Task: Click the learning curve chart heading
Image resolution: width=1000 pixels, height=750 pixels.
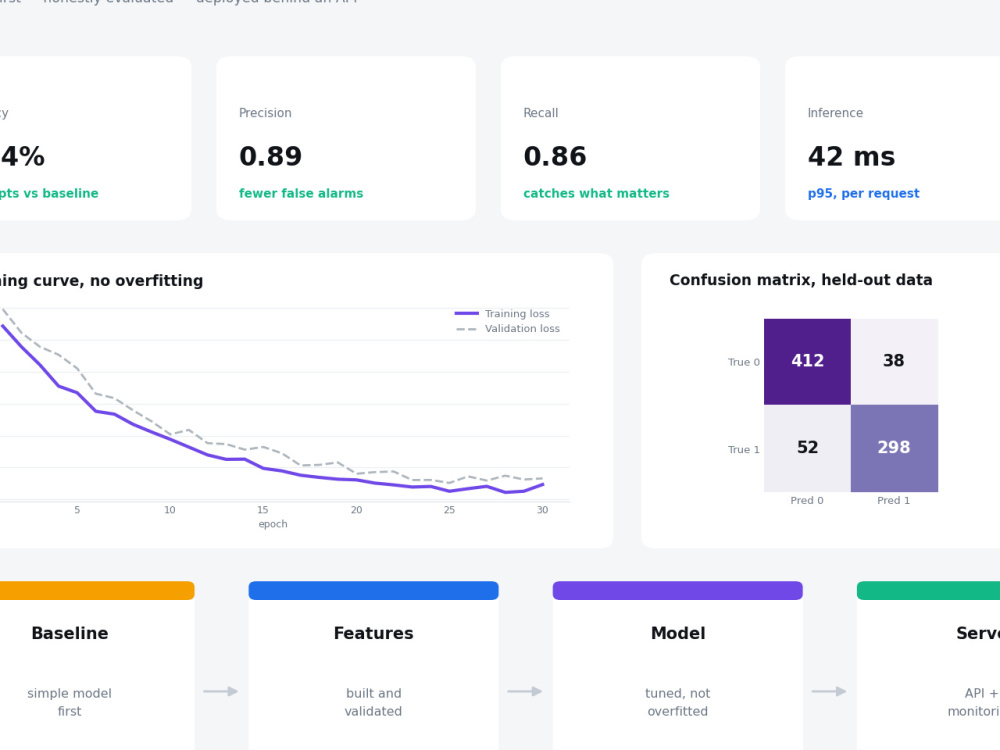Action: (x=101, y=281)
